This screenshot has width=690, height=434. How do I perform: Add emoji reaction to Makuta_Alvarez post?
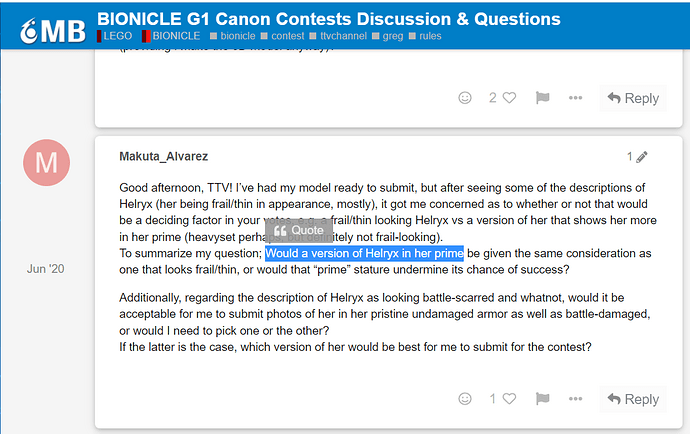pyautogui.click(x=465, y=399)
